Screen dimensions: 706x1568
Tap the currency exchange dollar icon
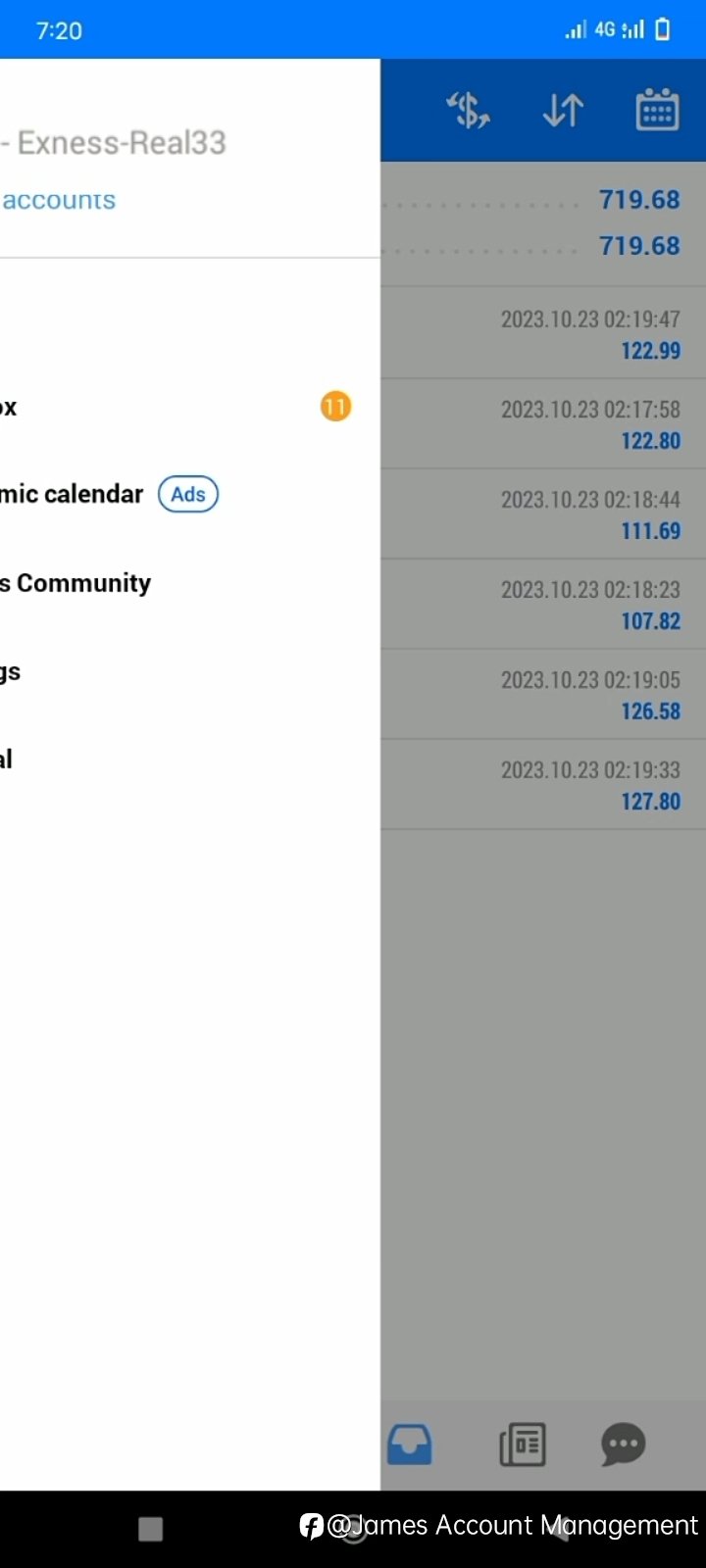click(469, 111)
